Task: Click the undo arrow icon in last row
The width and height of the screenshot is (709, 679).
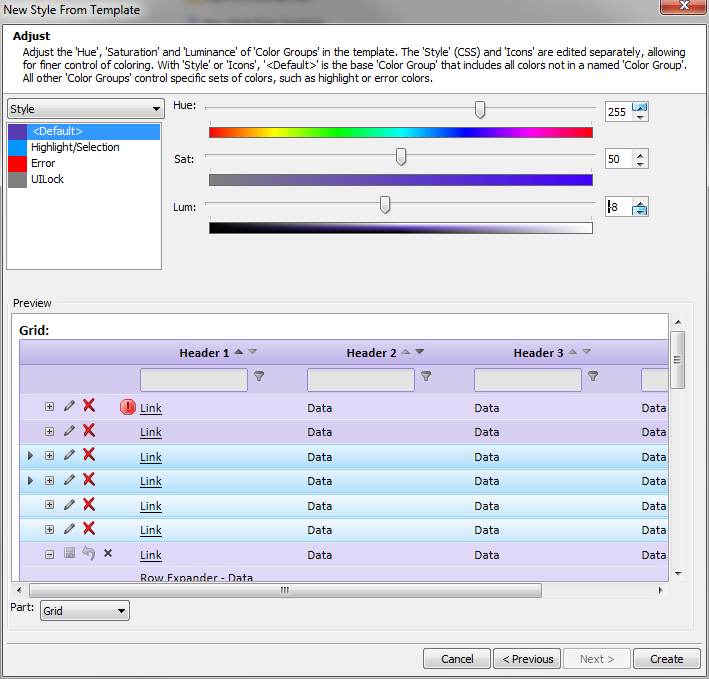Action: tap(89, 553)
